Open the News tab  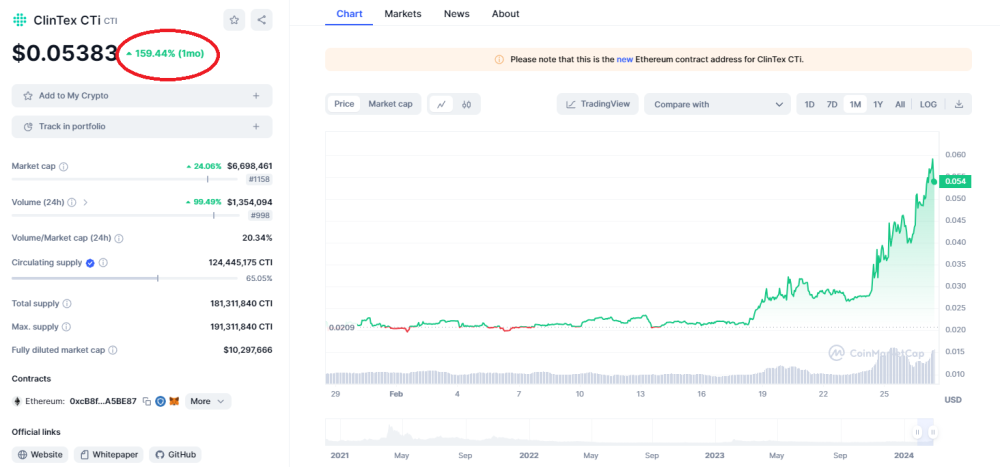pyautogui.click(x=456, y=14)
